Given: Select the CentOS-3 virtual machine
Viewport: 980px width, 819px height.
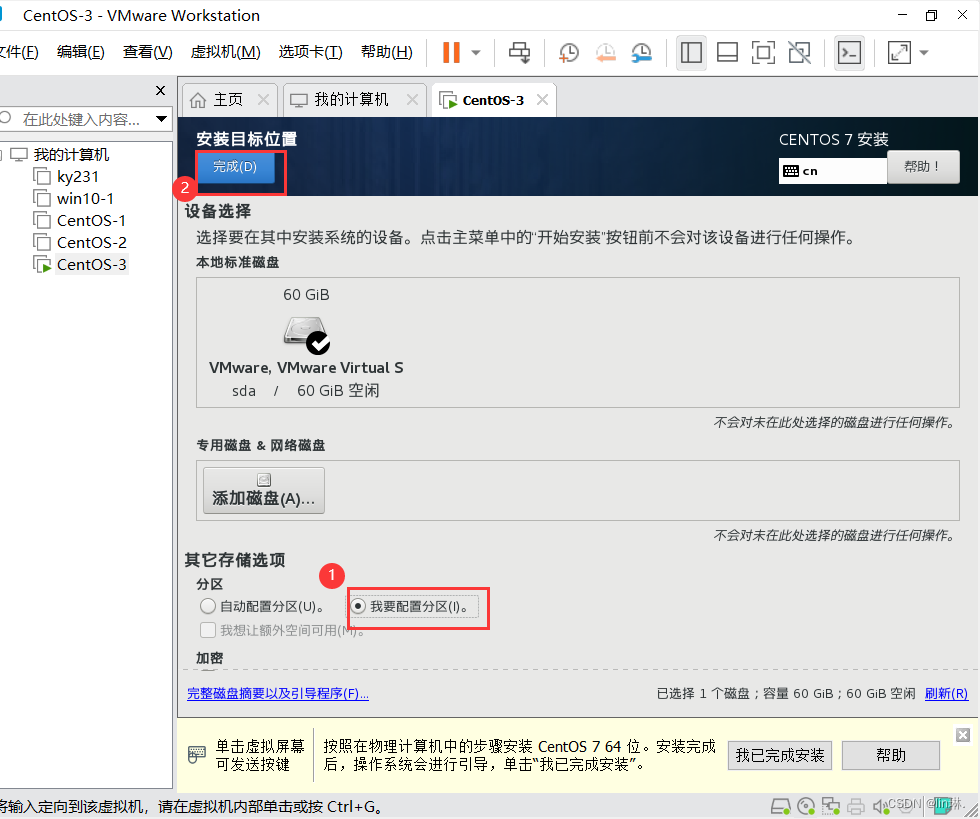Looking at the screenshot, I should [x=91, y=264].
